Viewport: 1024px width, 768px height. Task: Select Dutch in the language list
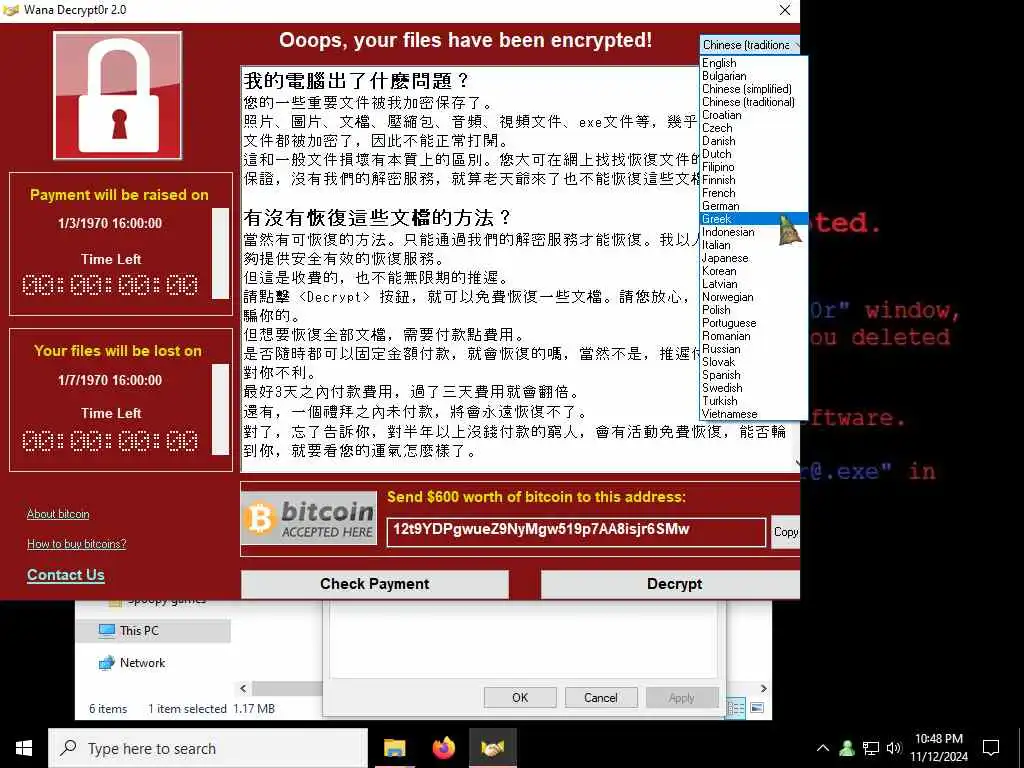pyautogui.click(x=754, y=154)
